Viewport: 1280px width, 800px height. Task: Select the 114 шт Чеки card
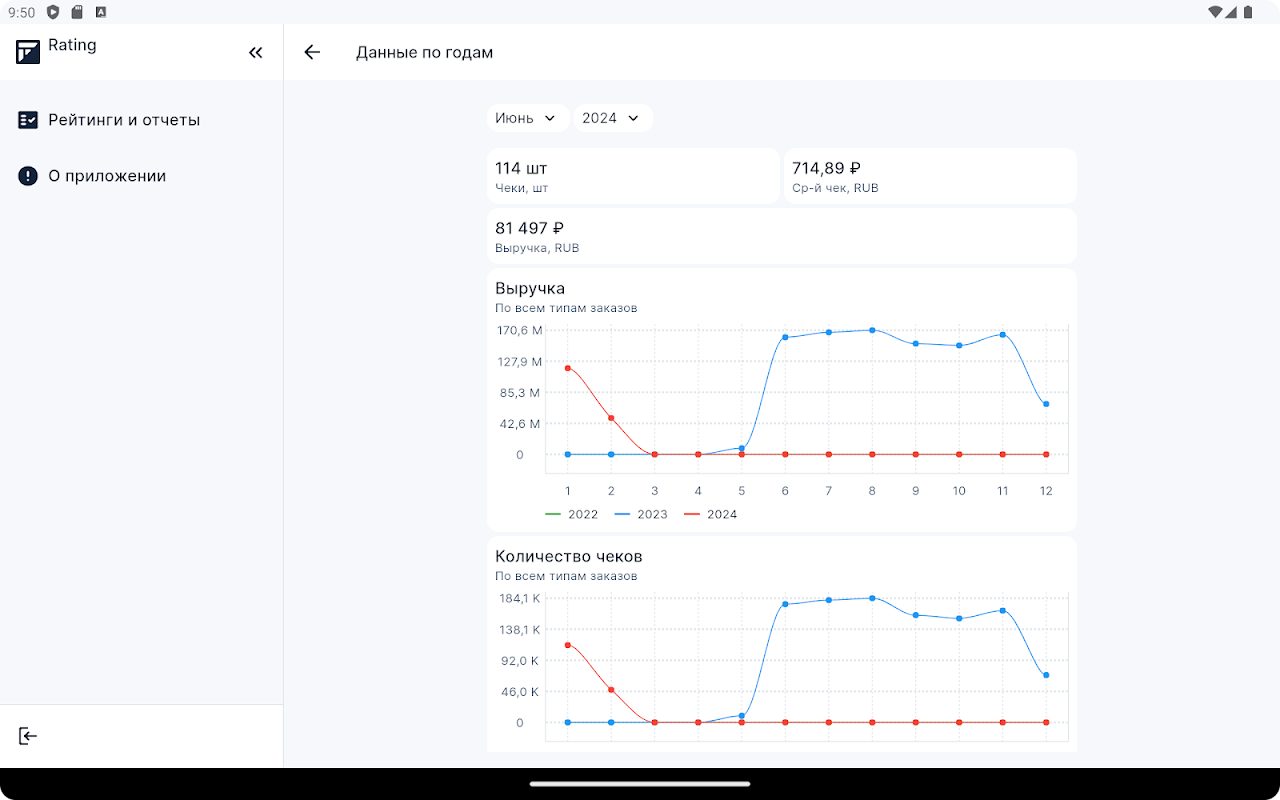pos(632,176)
